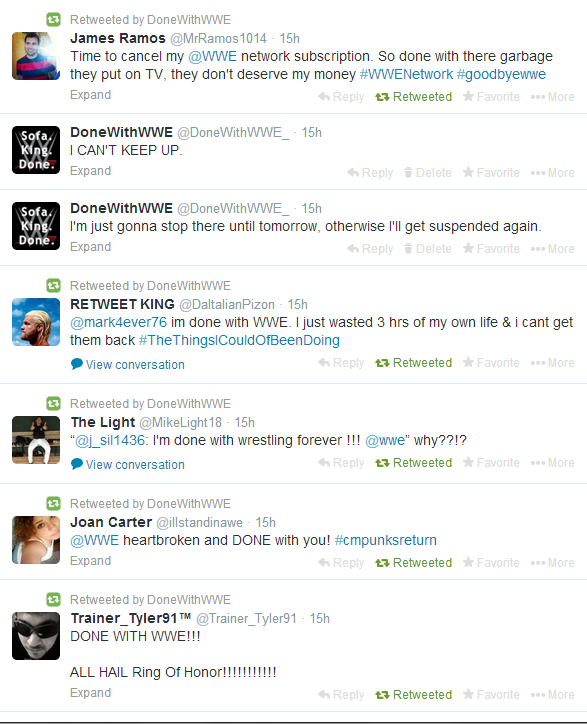Delete the "I CAN'T KEEP UP." tweet

pos(428,172)
